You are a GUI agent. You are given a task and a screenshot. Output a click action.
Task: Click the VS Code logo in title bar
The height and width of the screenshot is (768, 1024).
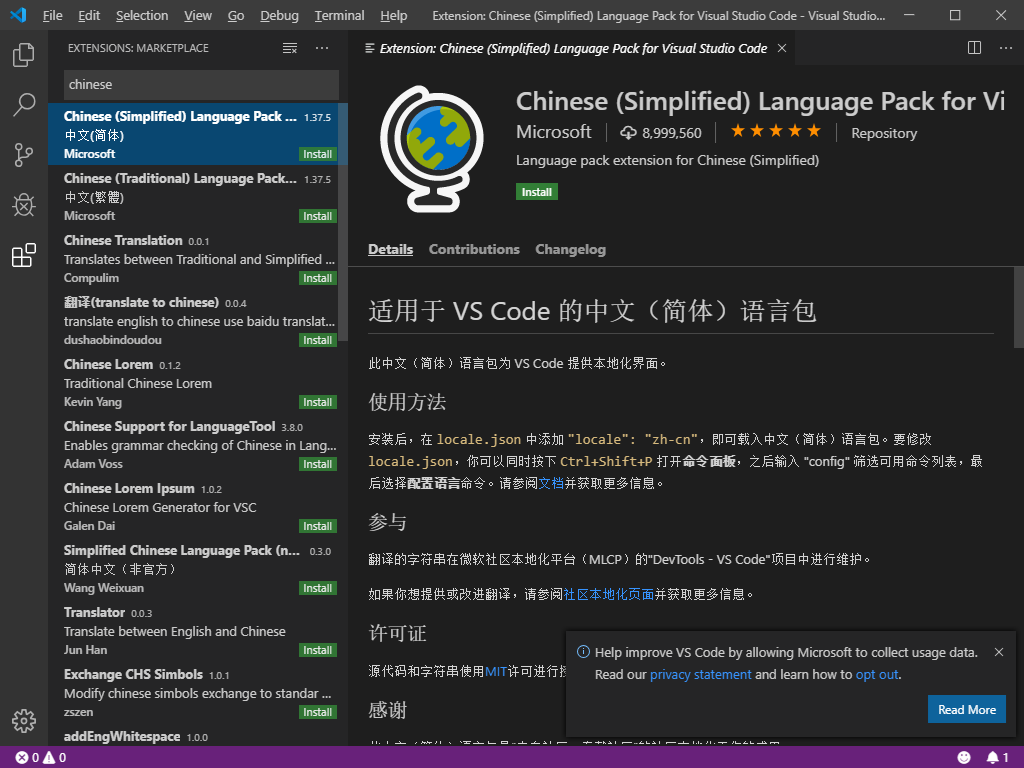tap(18, 14)
